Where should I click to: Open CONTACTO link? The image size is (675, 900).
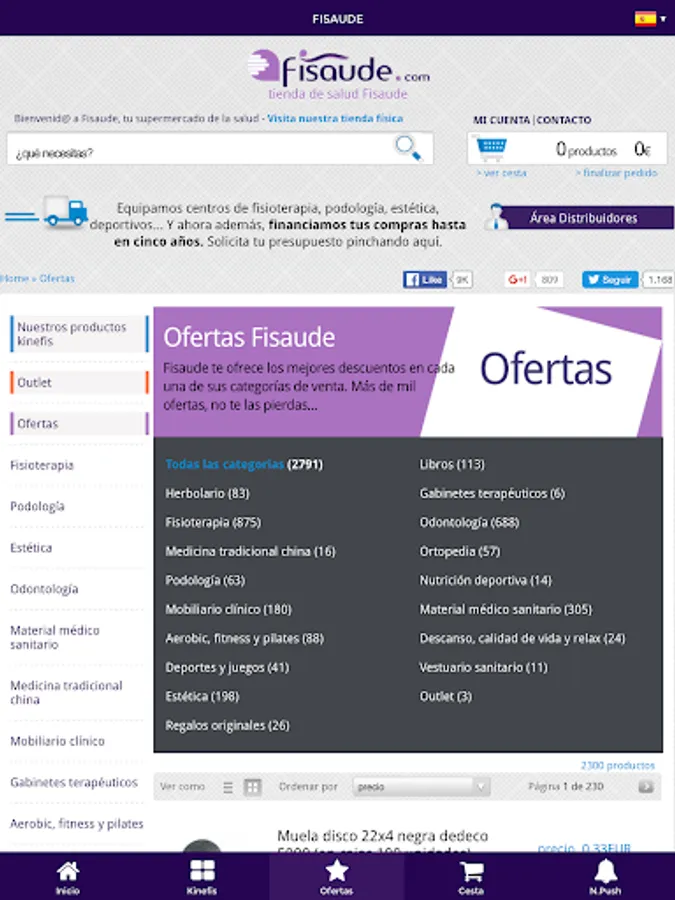coord(564,120)
